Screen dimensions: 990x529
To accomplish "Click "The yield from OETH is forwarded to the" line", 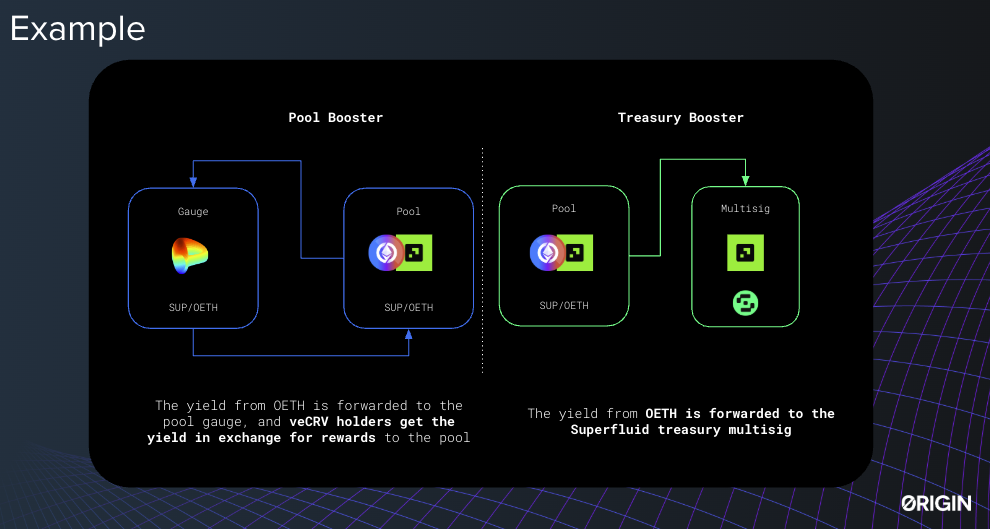I will pos(309,405).
